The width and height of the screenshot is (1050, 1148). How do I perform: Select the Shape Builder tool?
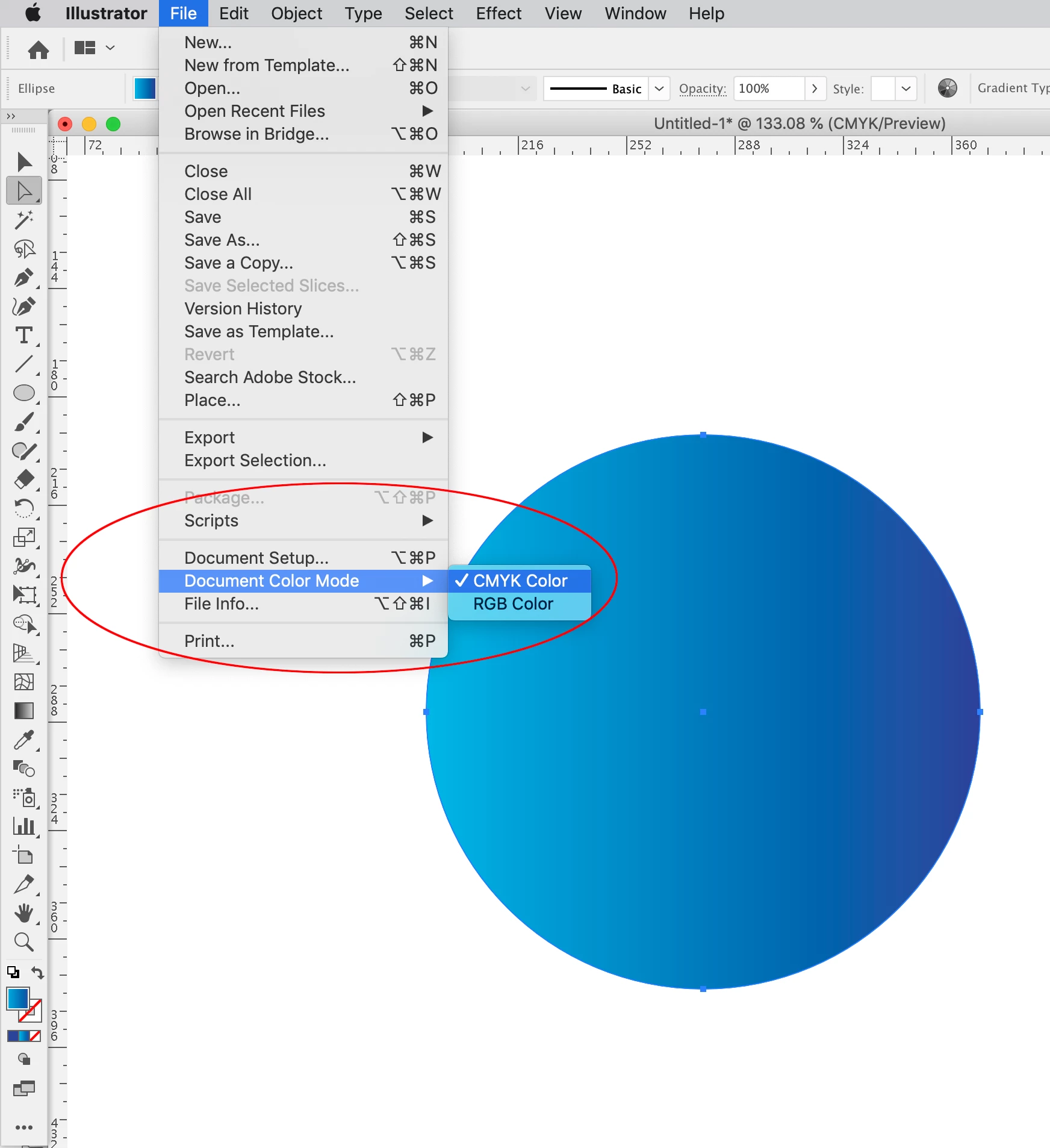point(24,624)
